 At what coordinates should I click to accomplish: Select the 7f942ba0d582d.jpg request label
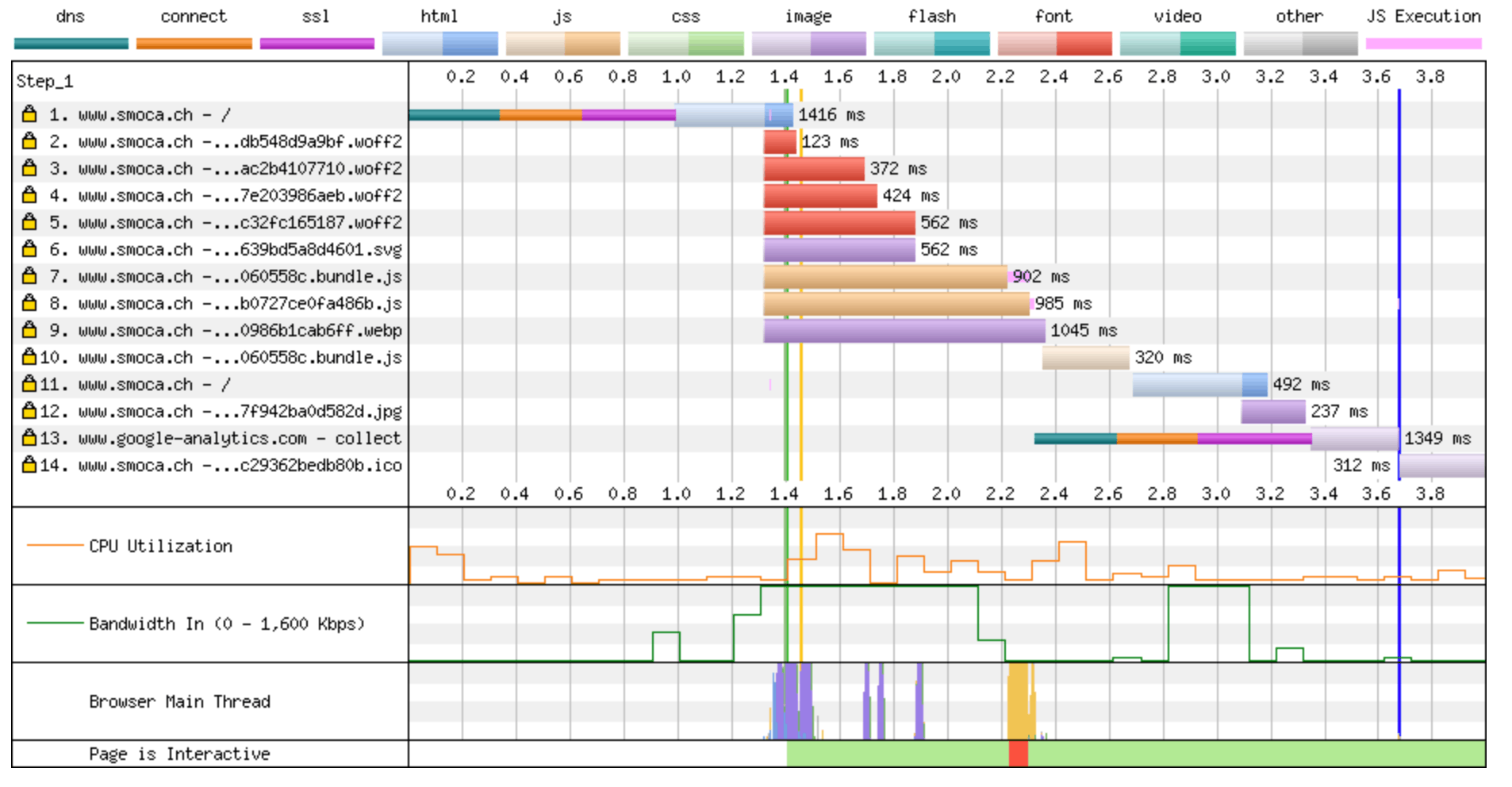221,412
